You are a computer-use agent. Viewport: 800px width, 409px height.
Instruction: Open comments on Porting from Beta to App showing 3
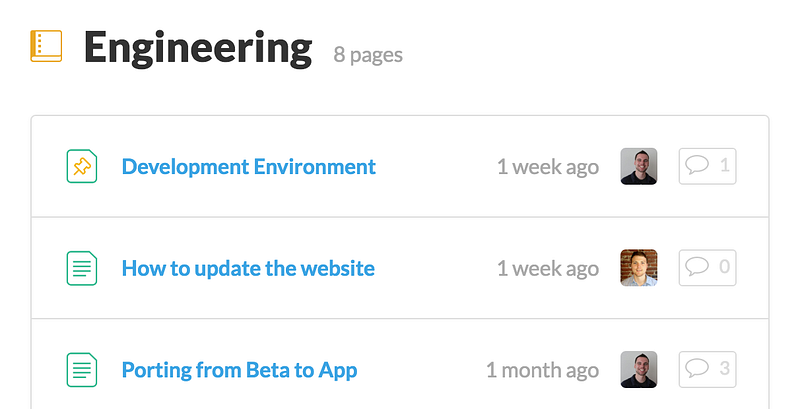707,369
